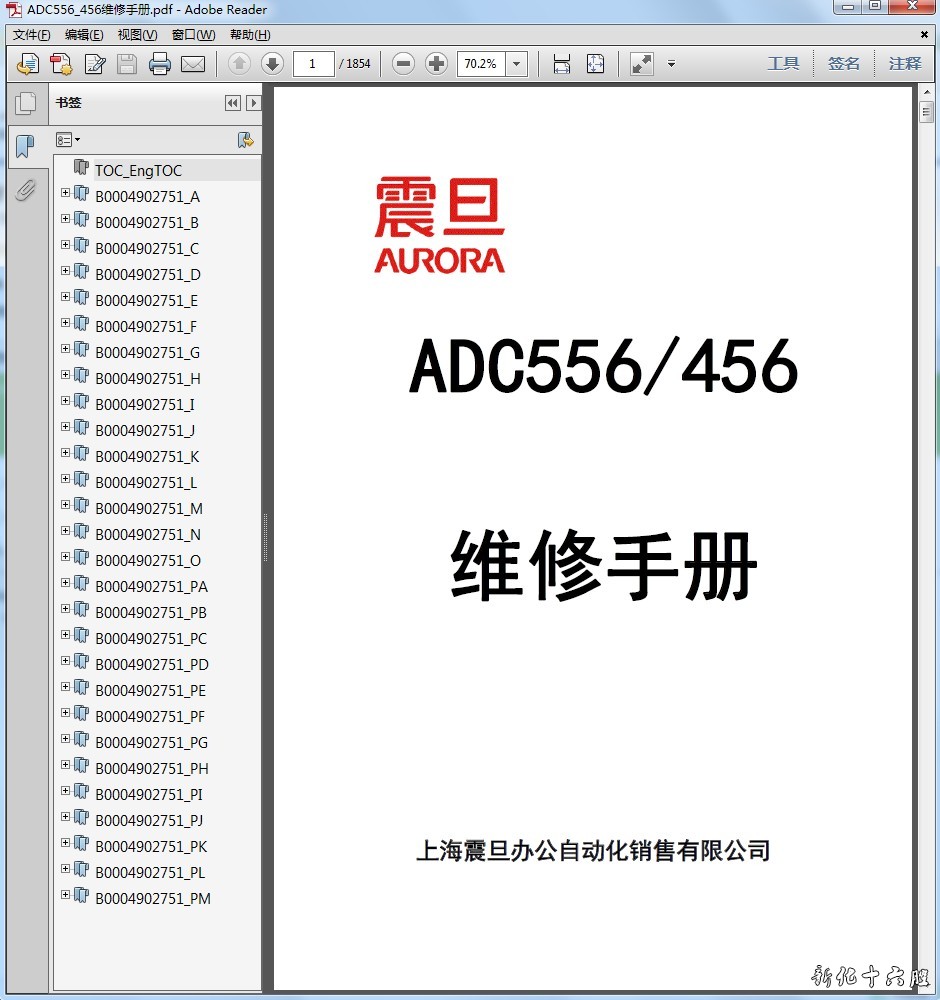Open the zoom percentage dropdown
This screenshot has height=1000, width=940.
(x=516, y=64)
